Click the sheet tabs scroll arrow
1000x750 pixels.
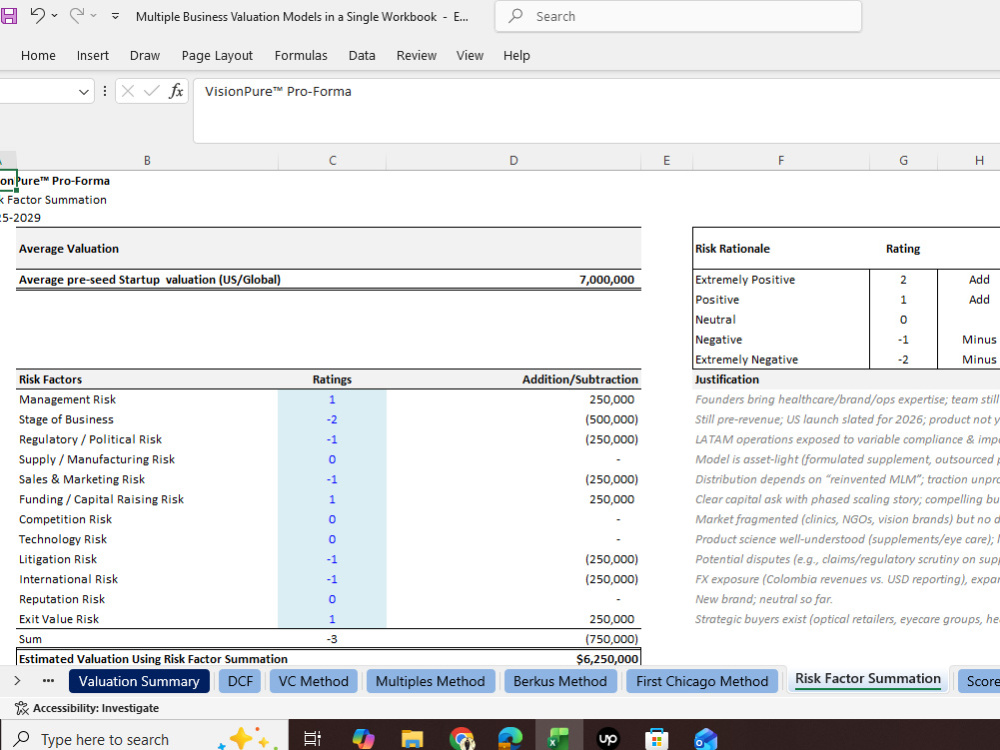coord(17,680)
